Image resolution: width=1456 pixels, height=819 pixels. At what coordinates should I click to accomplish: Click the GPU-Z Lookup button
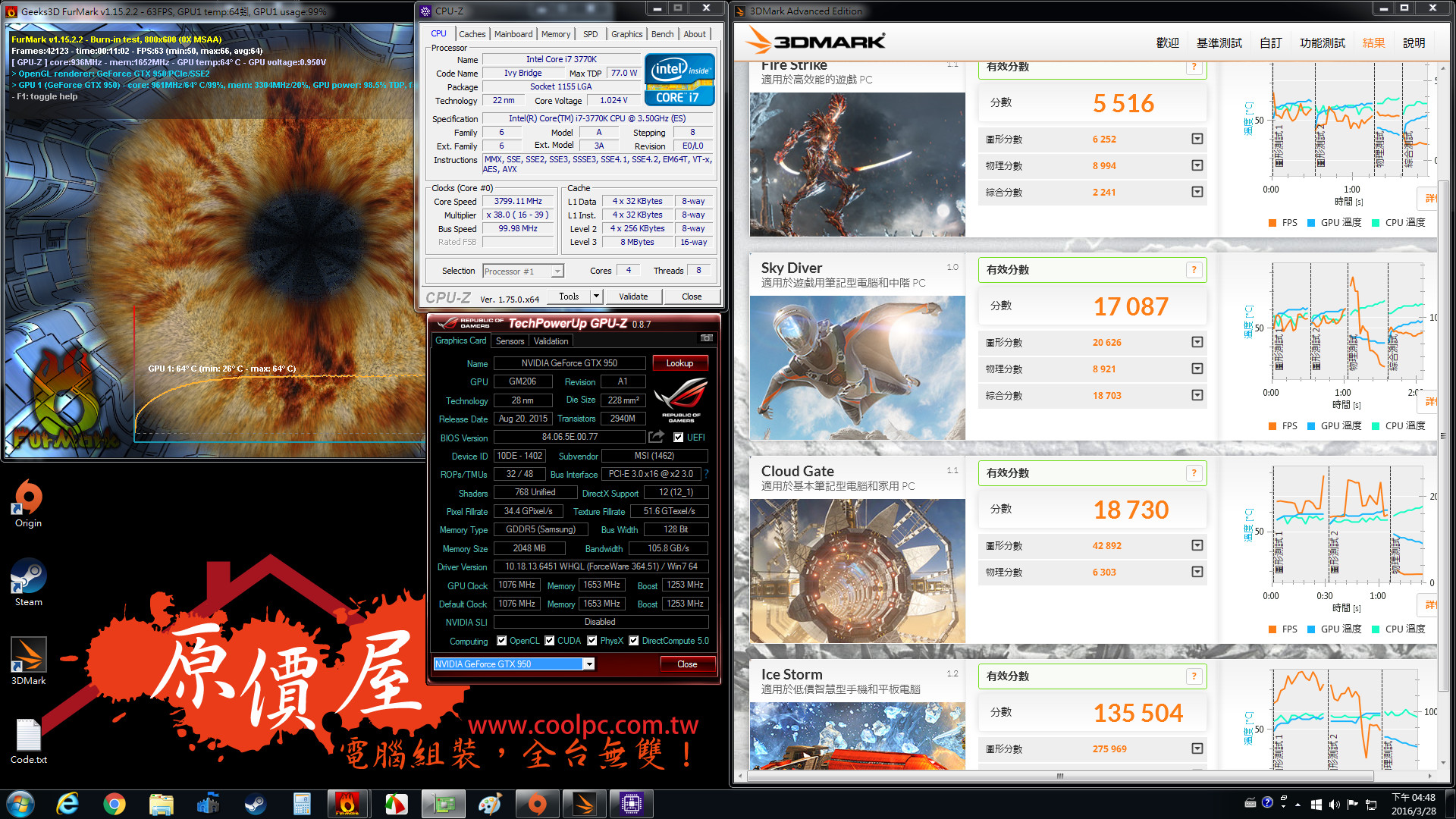tap(679, 363)
